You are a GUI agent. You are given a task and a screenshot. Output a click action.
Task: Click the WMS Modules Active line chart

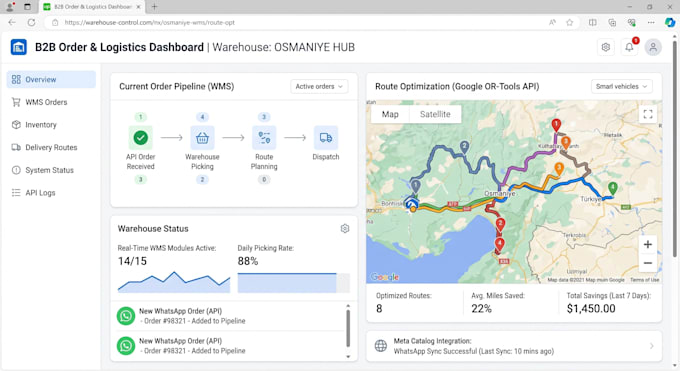[174, 282]
